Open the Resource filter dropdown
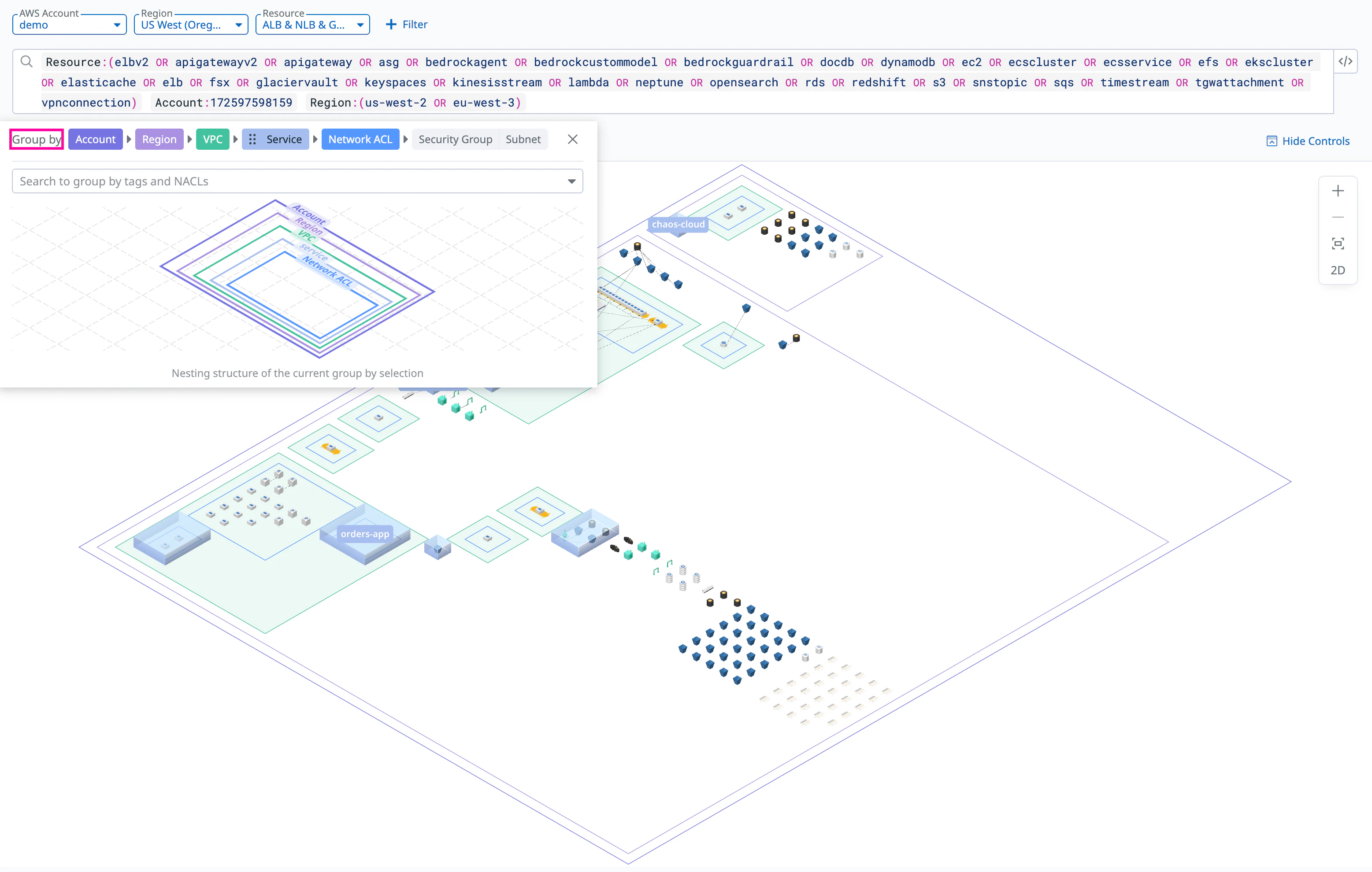The image size is (1372, 872). pos(312,25)
